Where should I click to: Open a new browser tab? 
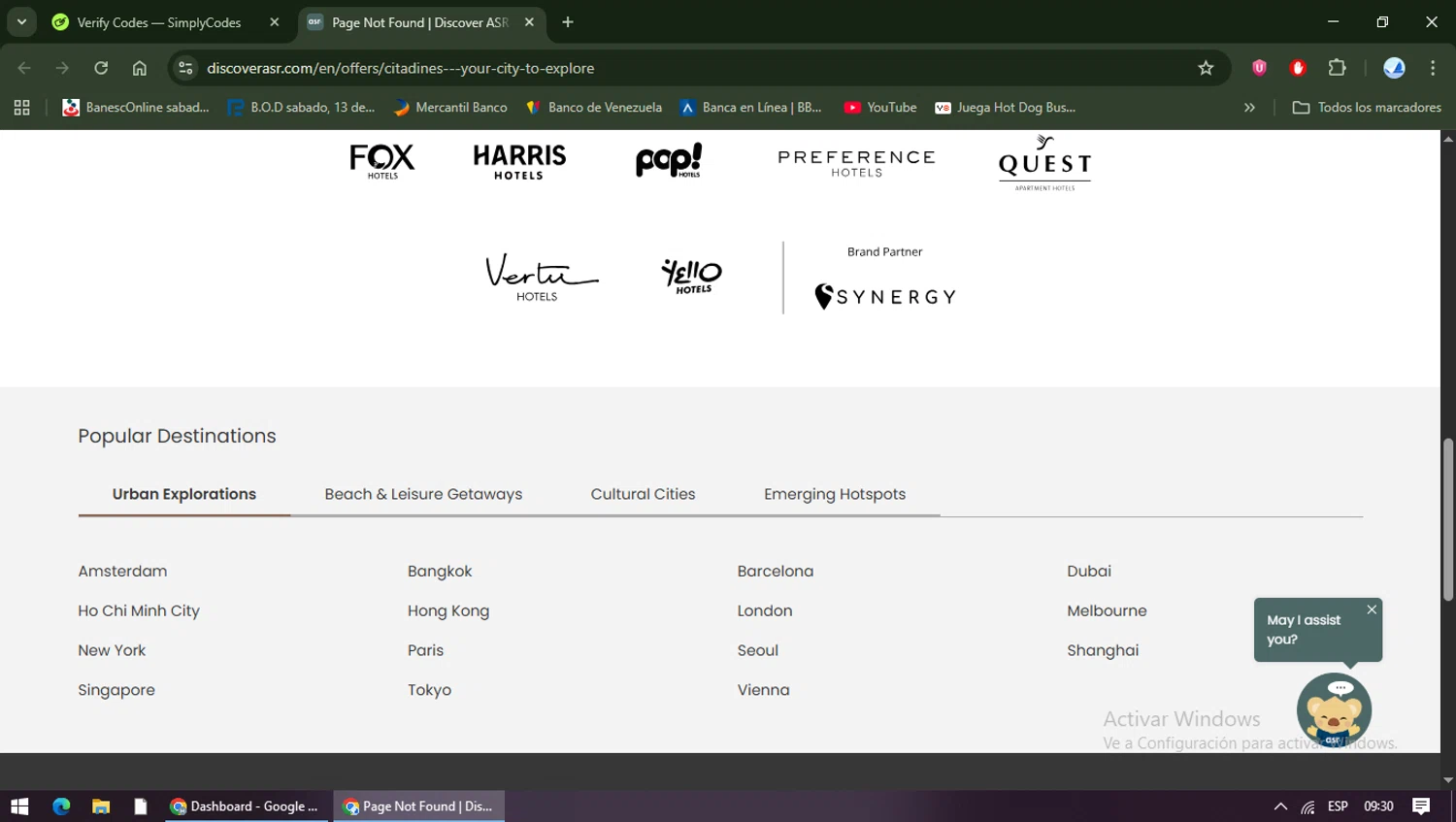tap(568, 22)
